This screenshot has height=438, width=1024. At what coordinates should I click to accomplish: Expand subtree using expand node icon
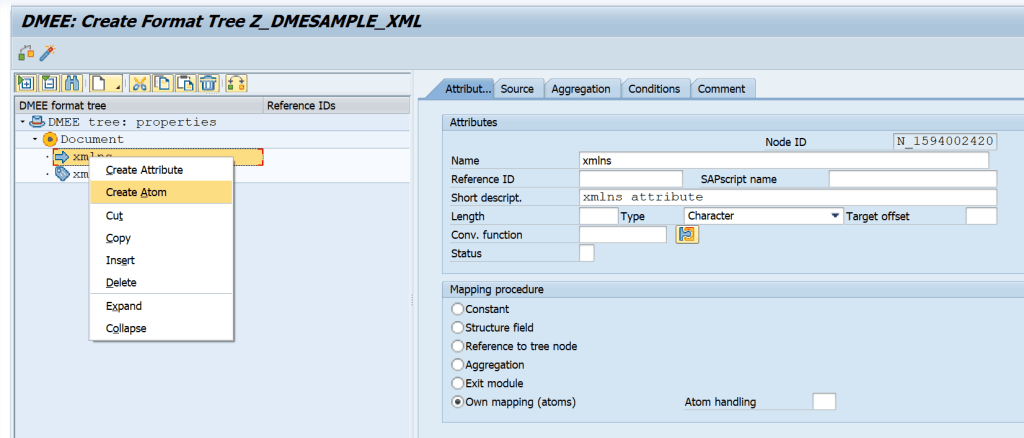pyautogui.click(x=27, y=84)
